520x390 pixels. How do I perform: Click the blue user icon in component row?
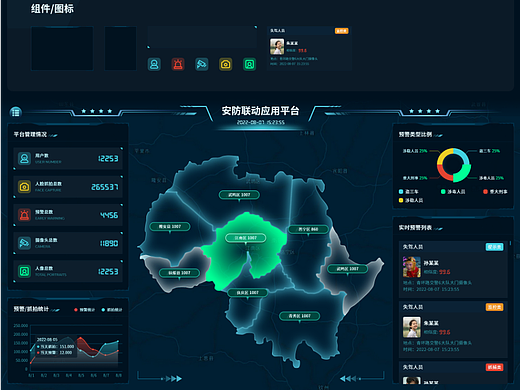coord(154,64)
